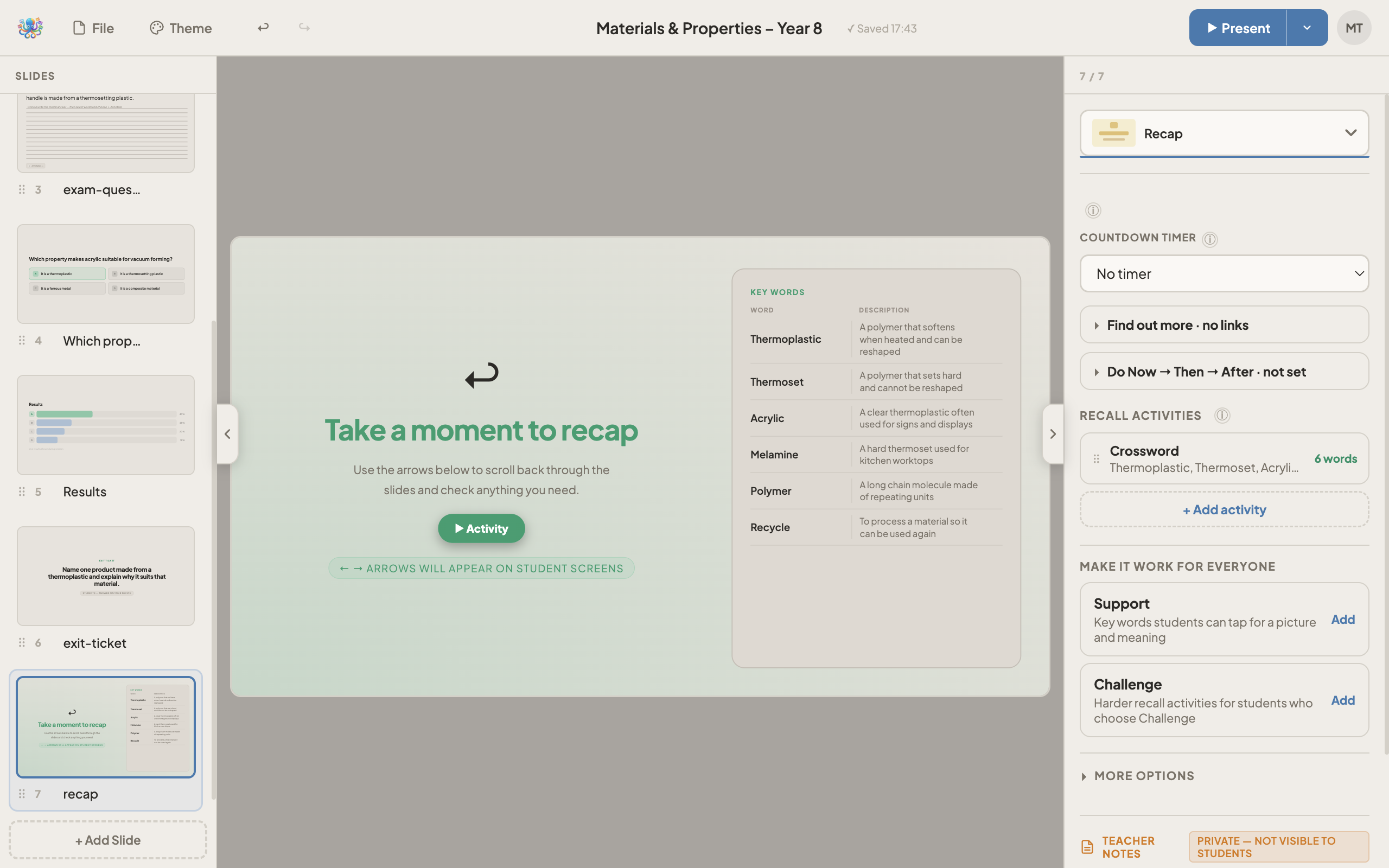The image size is (1389, 868).
Task: Open the File menu
Action: [x=93, y=28]
